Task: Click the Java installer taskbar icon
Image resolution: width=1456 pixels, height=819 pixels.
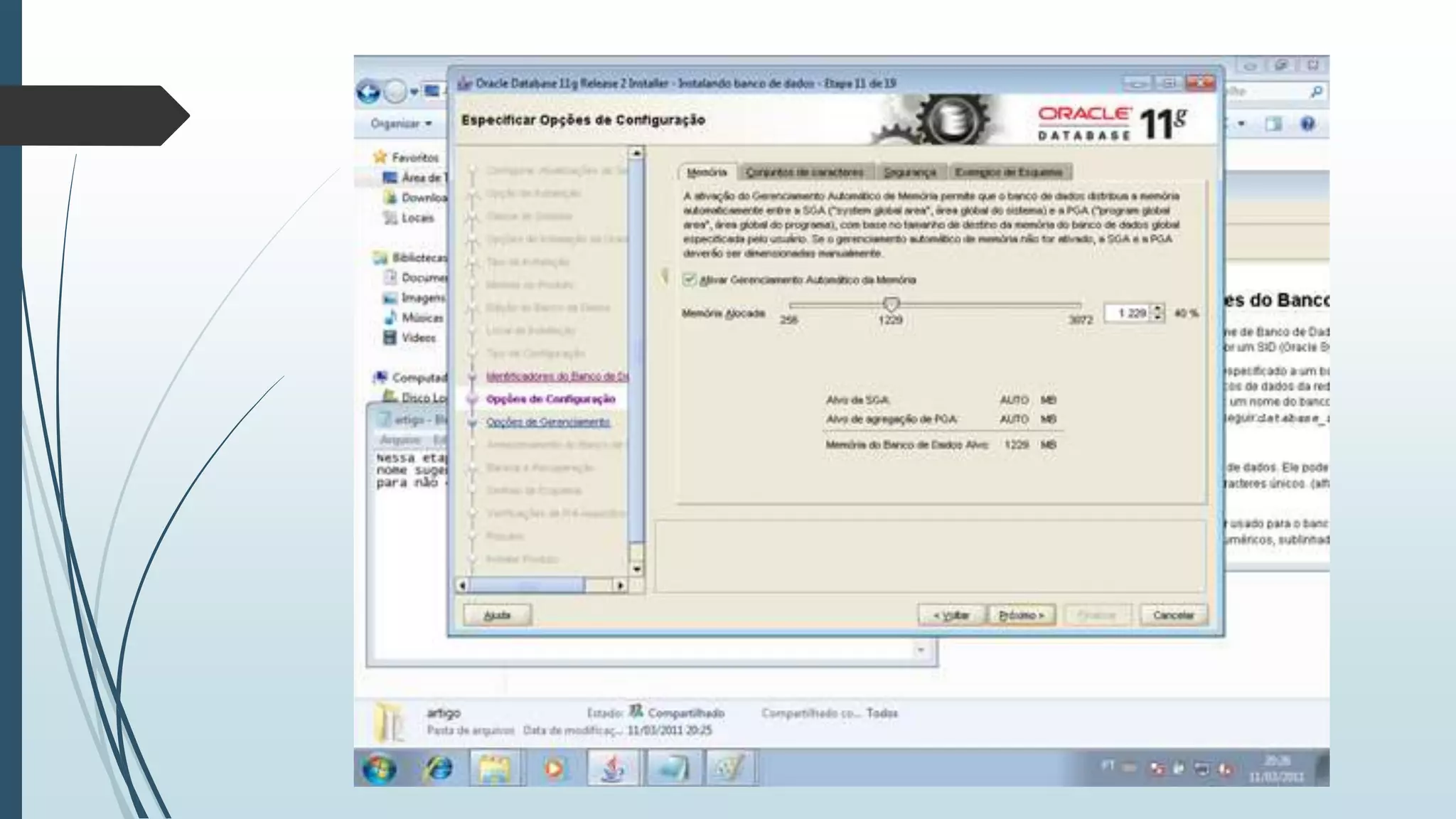Action: 614,769
